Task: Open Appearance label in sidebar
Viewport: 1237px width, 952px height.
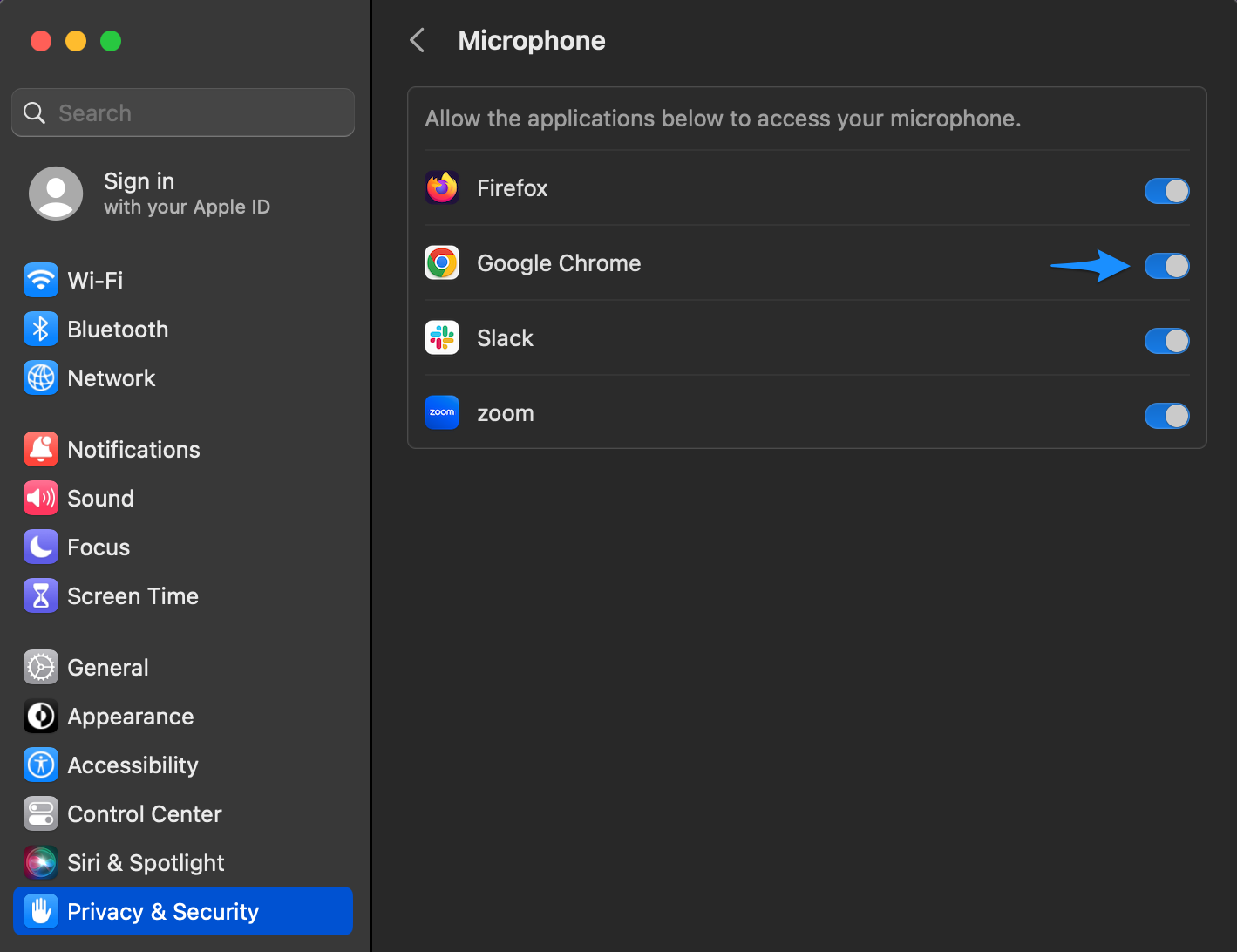Action: coord(130,717)
